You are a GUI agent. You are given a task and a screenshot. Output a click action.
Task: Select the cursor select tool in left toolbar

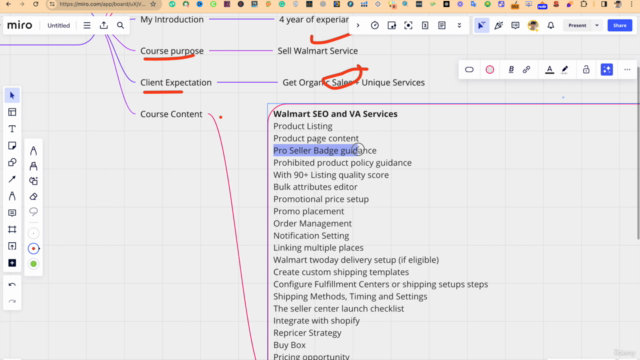pyautogui.click(x=12, y=96)
